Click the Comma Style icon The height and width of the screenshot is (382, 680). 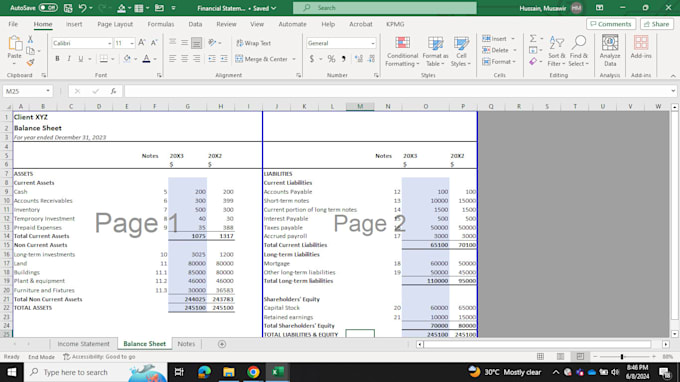[343, 59]
